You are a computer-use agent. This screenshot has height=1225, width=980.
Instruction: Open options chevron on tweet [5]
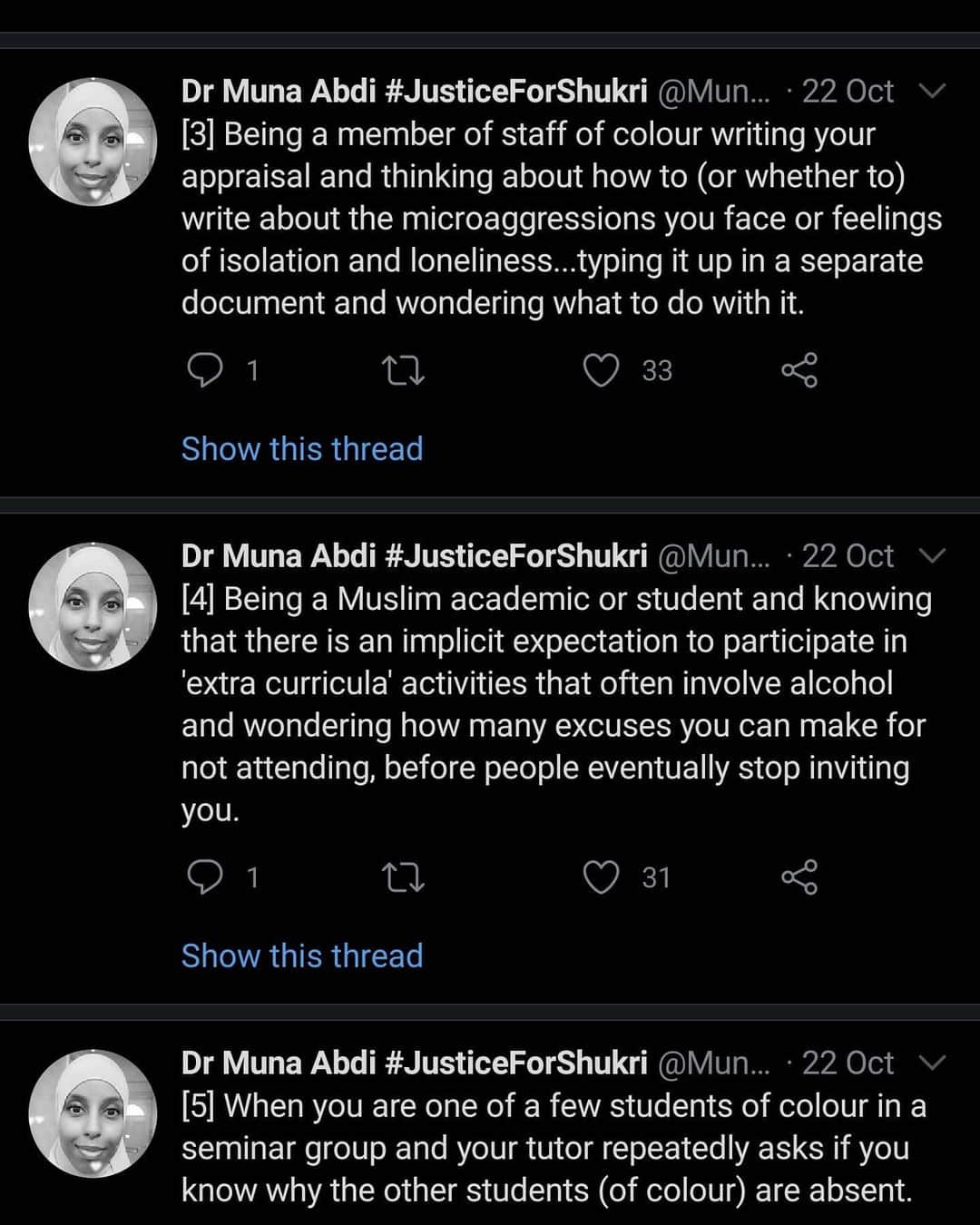click(932, 1063)
